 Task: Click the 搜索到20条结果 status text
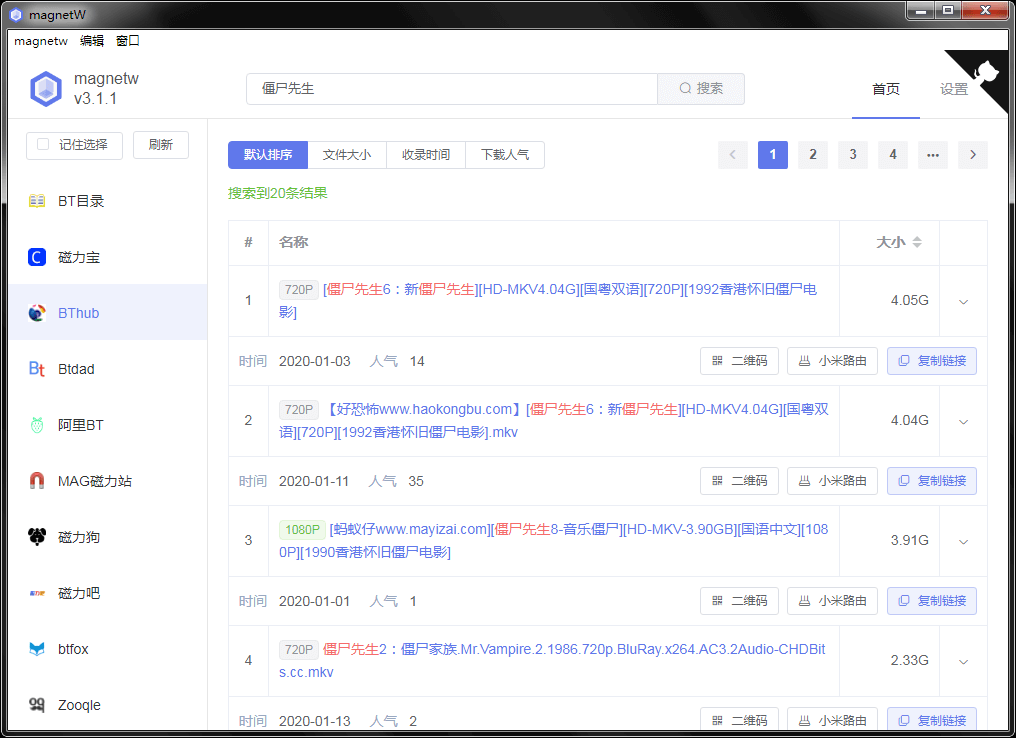[277, 193]
